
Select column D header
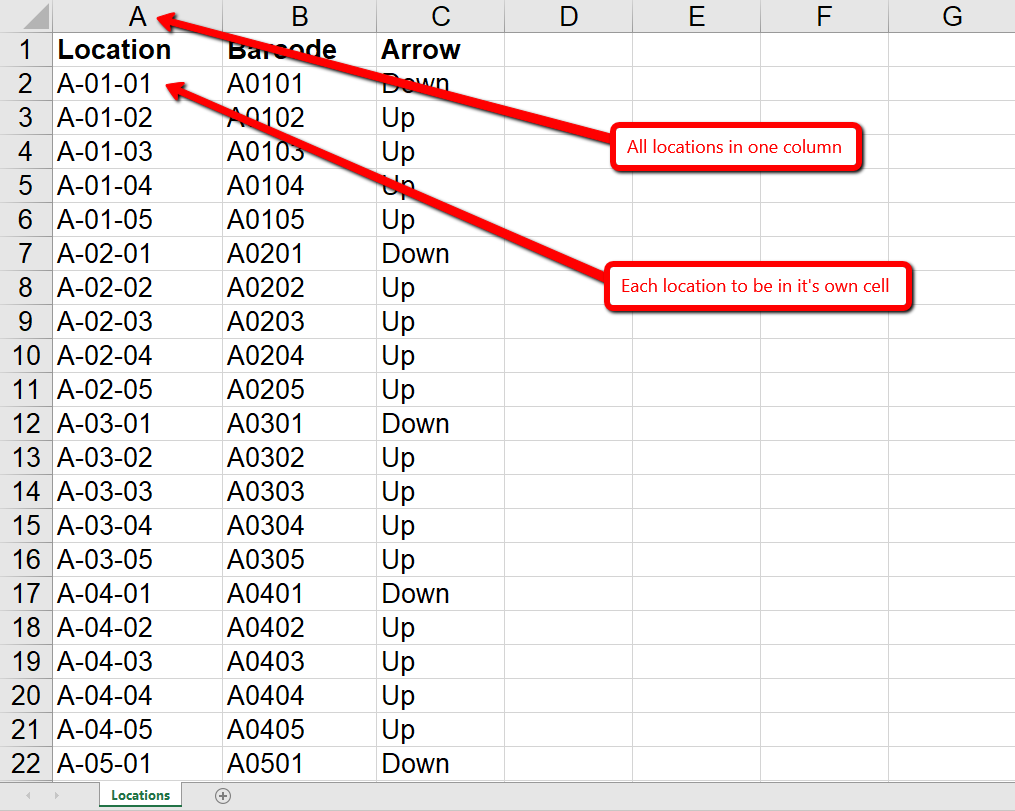point(568,16)
